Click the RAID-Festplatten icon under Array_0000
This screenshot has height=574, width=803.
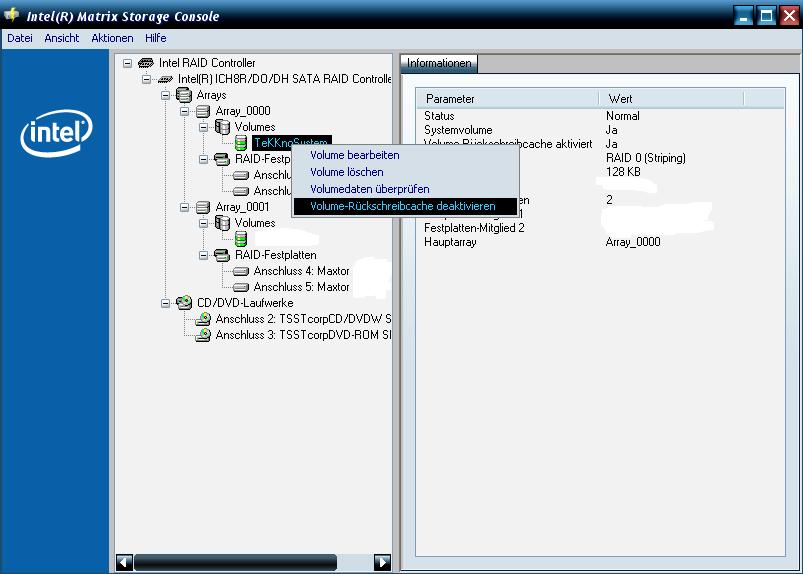(x=222, y=159)
